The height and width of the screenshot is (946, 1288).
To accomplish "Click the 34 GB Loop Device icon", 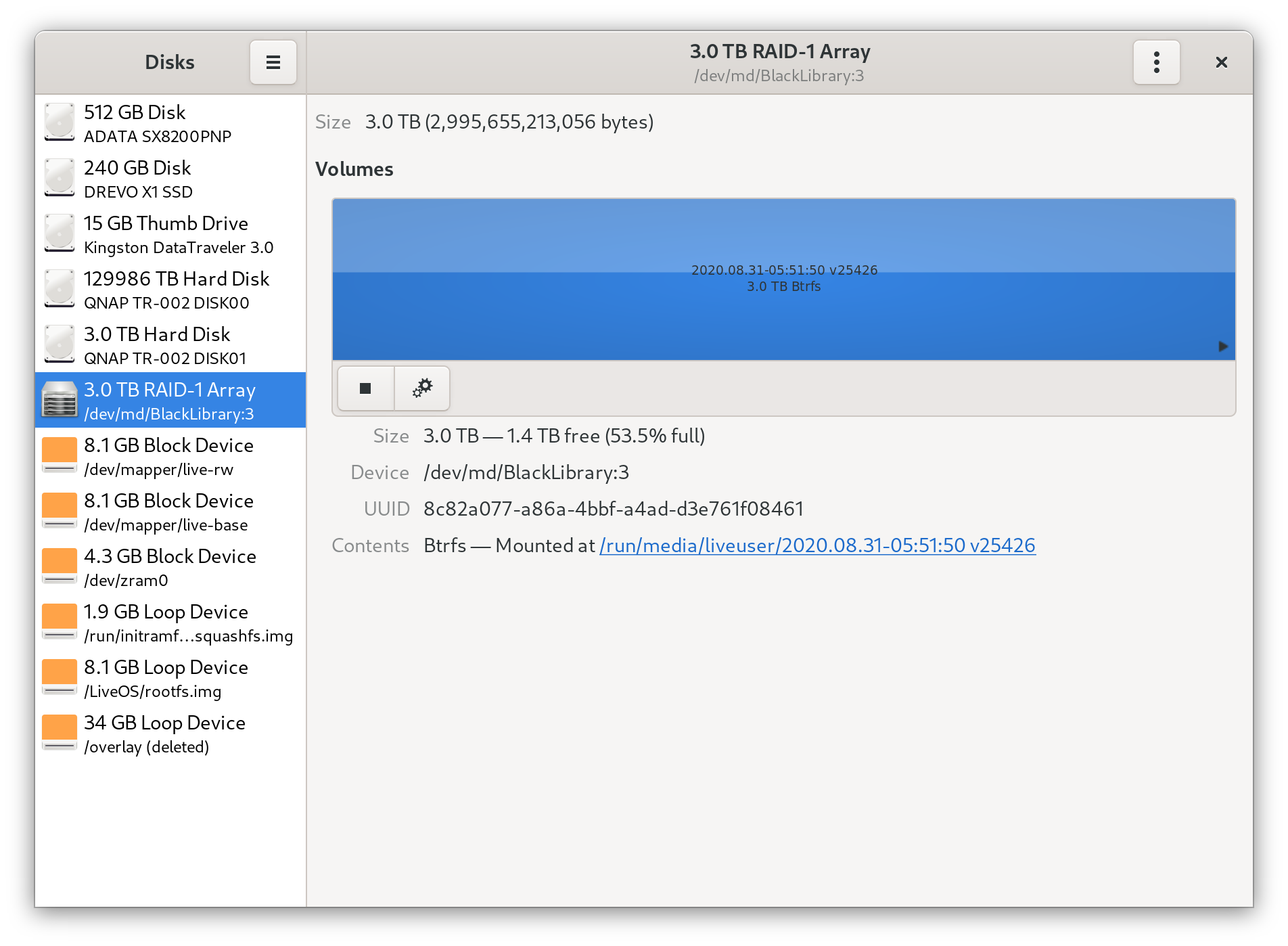I will coord(60,733).
